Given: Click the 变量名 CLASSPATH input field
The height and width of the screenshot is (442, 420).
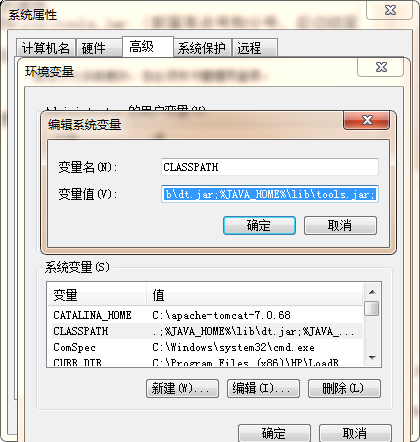Looking at the screenshot, I should click(270, 167).
